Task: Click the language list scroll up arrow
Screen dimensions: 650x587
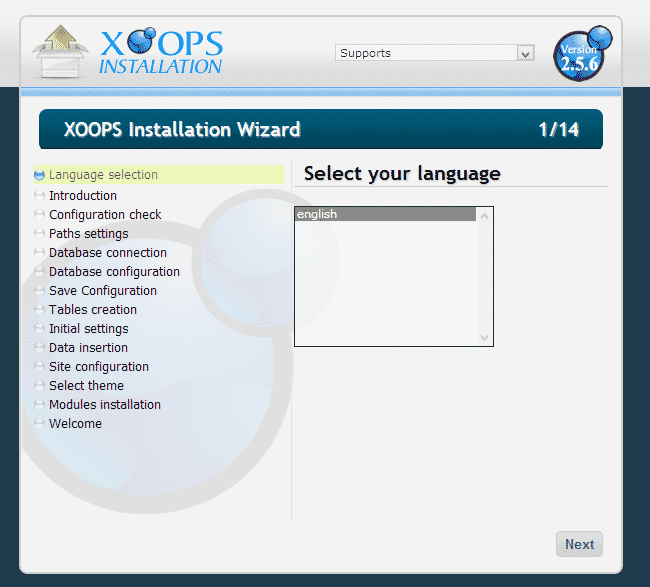Action: click(x=485, y=215)
